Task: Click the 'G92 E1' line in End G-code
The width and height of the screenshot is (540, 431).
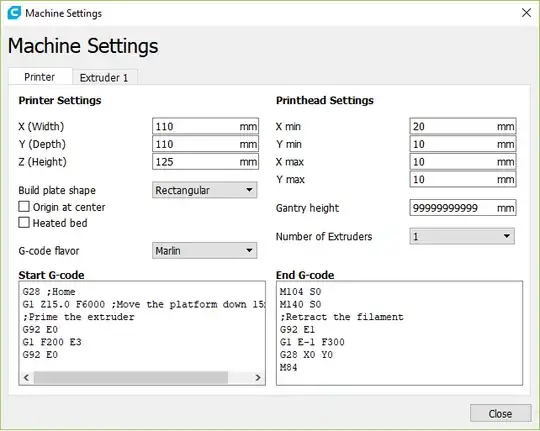Action: coord(297,330)
